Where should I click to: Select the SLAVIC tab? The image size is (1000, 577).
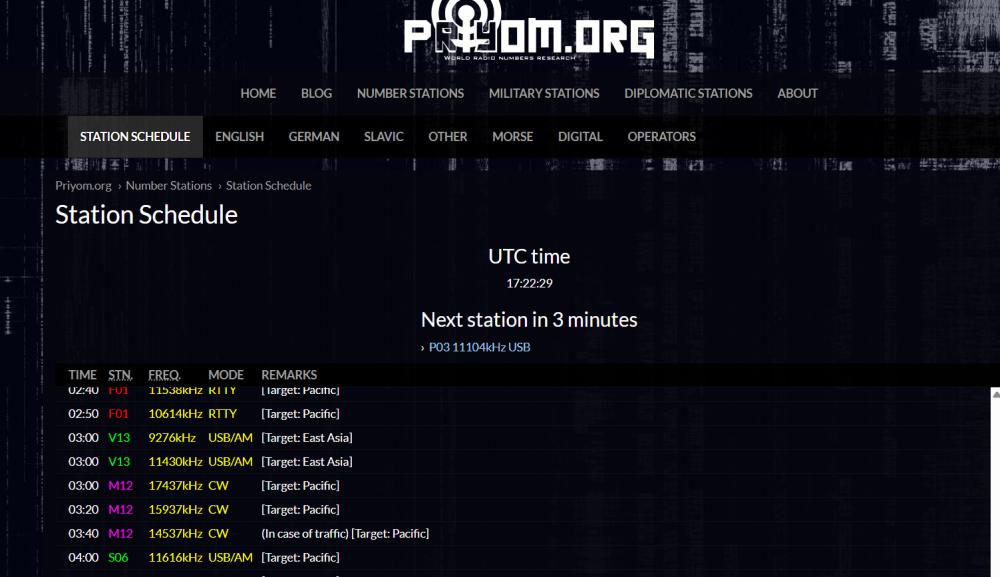[x=384, y=137]
